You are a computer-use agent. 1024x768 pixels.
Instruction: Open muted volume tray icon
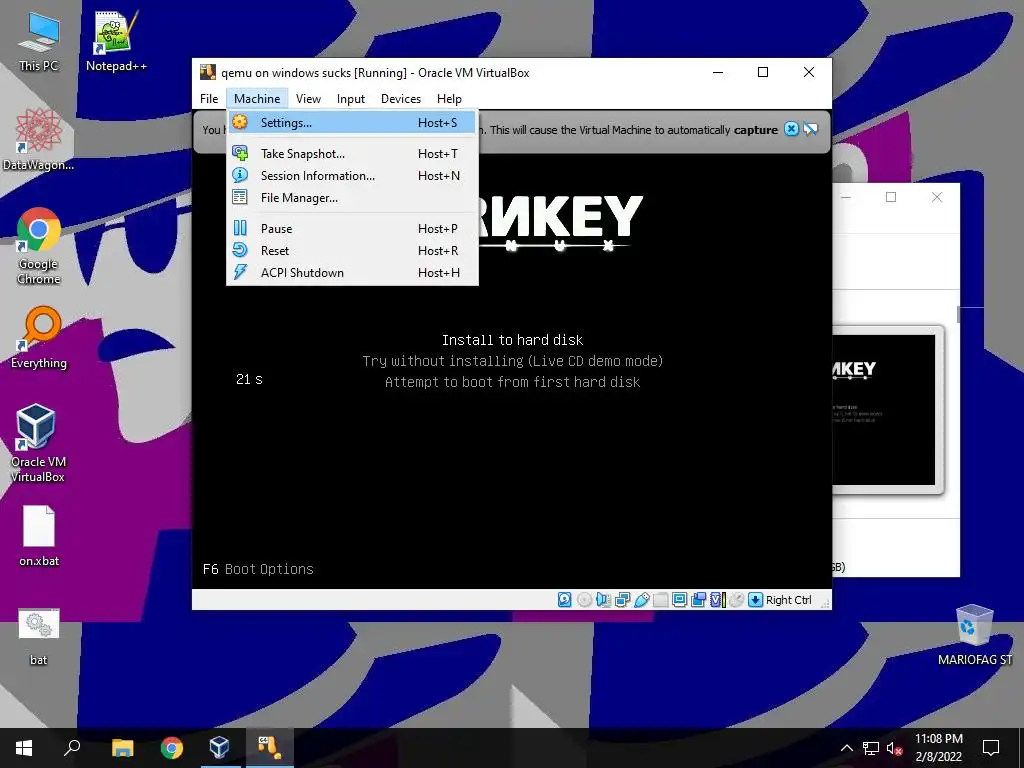pos(894,748)
